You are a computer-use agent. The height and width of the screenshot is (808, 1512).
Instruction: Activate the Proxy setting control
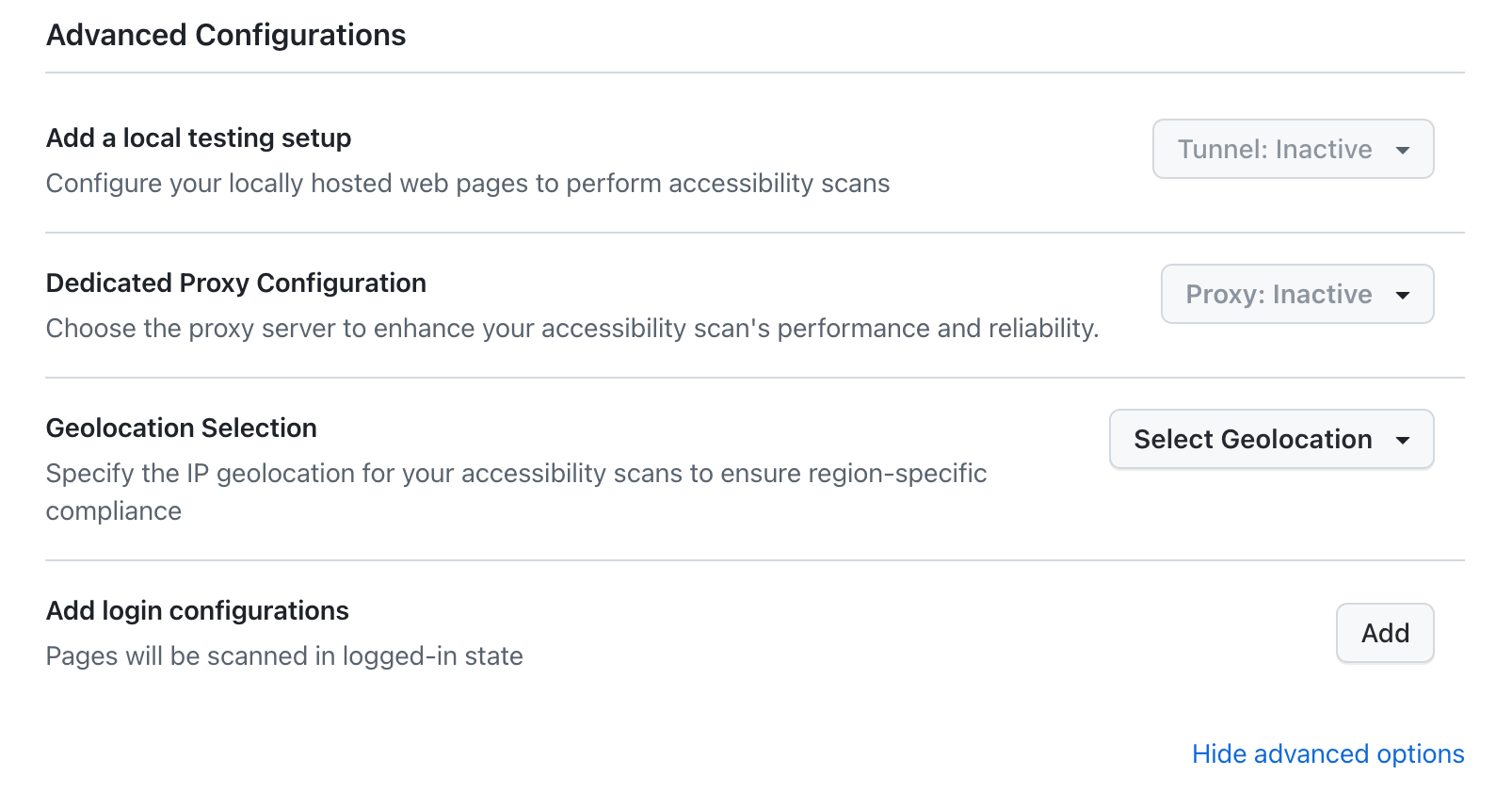(x=1296, y=294)
